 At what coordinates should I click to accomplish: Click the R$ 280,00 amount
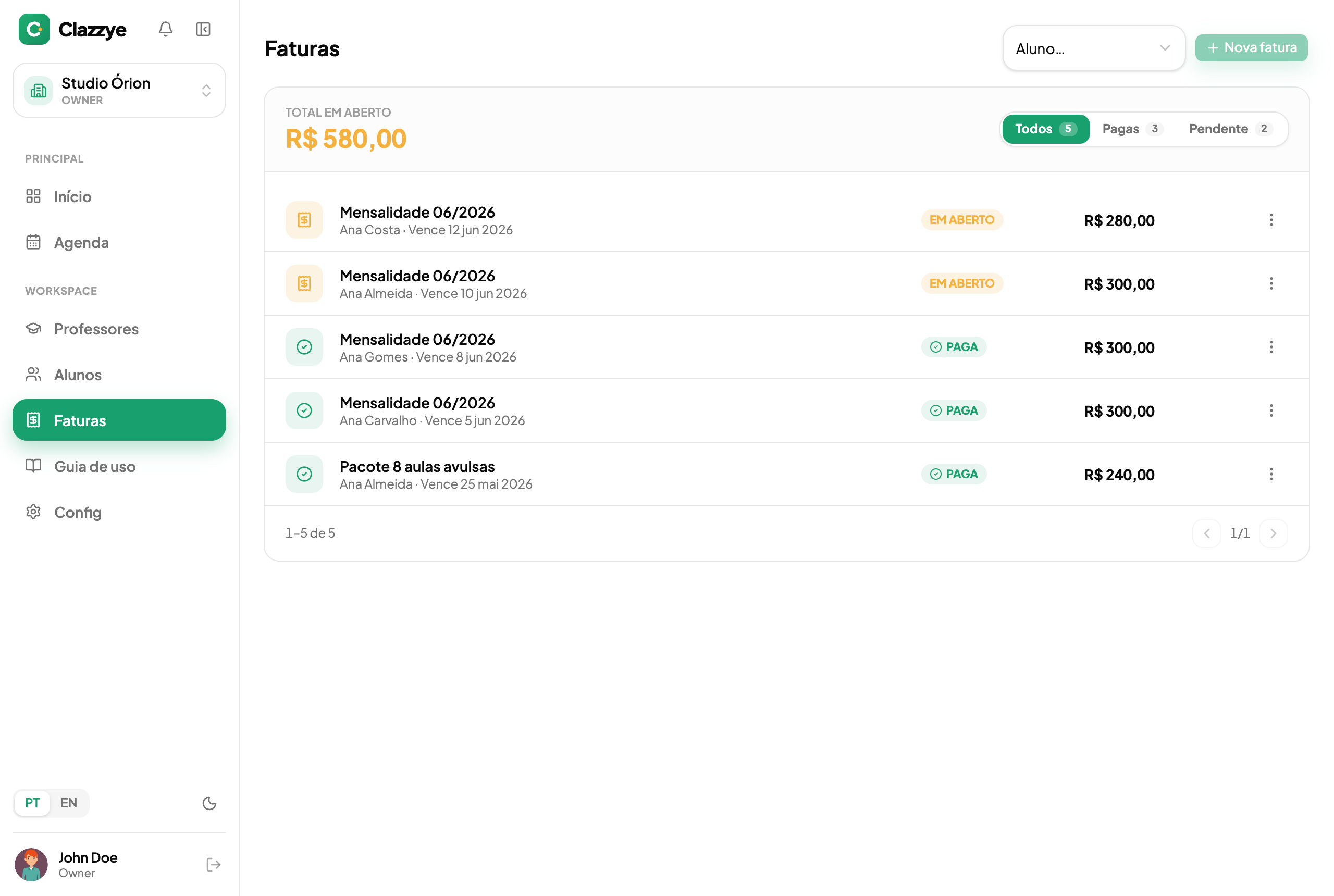tap(1119, 220)
